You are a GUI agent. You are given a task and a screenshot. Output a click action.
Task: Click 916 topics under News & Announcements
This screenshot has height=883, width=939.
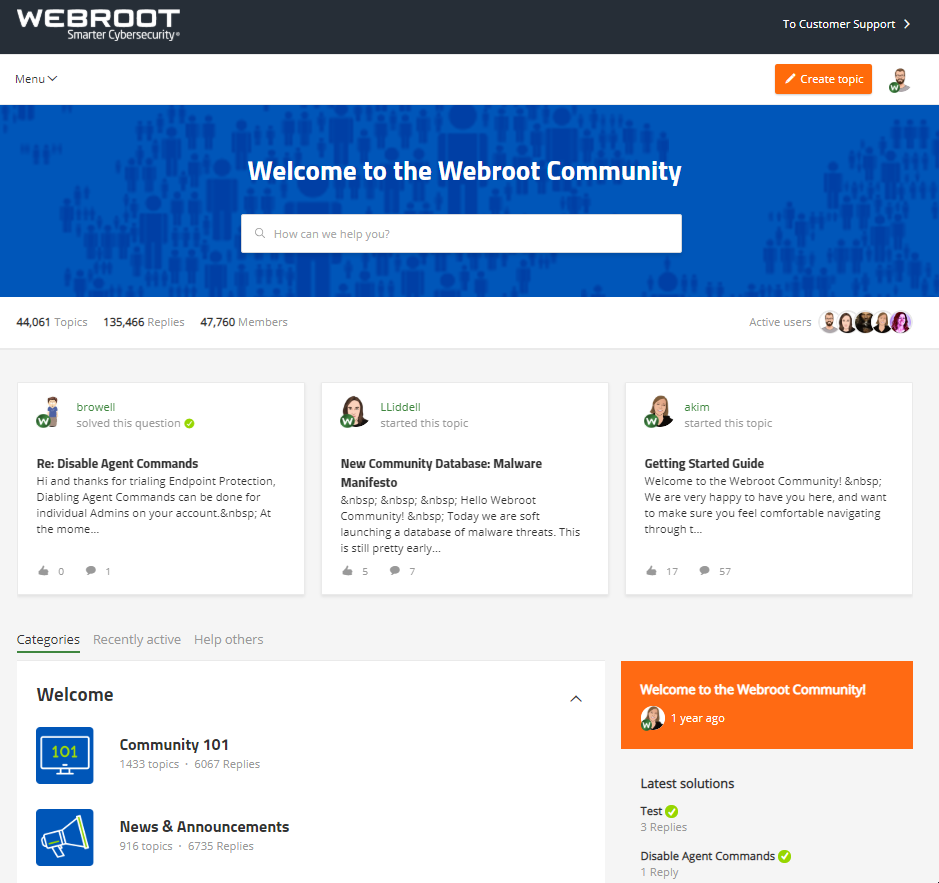coord(146,846)
